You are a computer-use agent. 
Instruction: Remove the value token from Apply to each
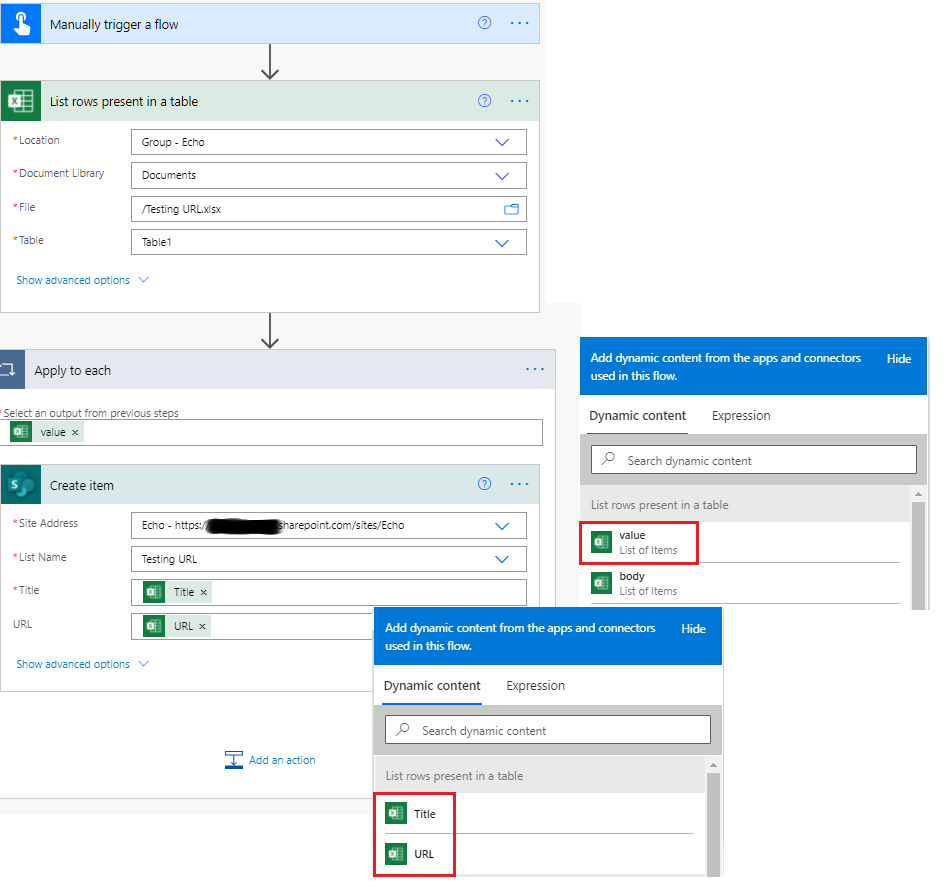pos(75,432)
